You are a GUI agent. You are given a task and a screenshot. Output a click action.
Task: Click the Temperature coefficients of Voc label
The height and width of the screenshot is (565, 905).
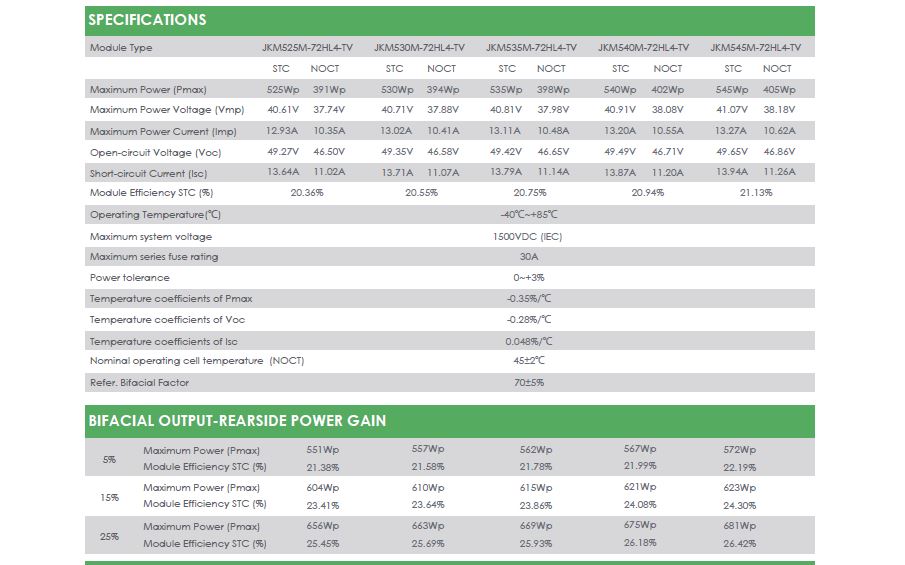[x=167, y=320]
